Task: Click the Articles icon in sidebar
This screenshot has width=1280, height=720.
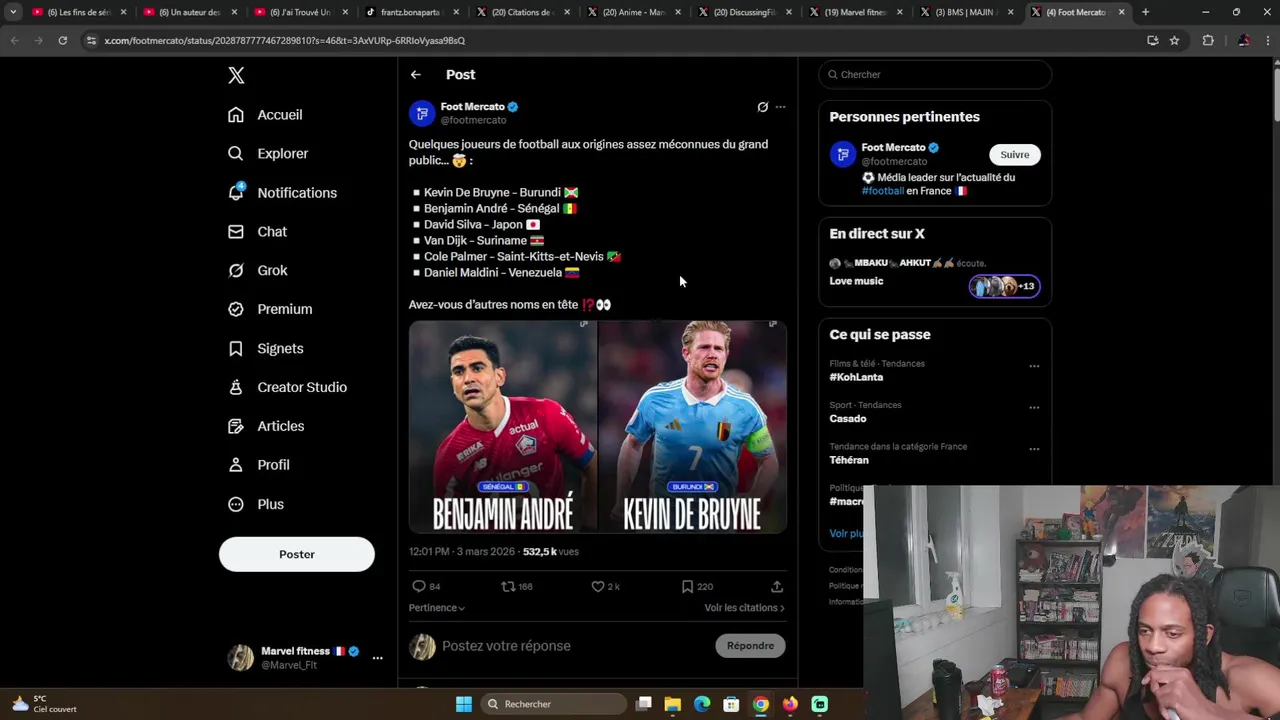Action: [x=236, y=426]
